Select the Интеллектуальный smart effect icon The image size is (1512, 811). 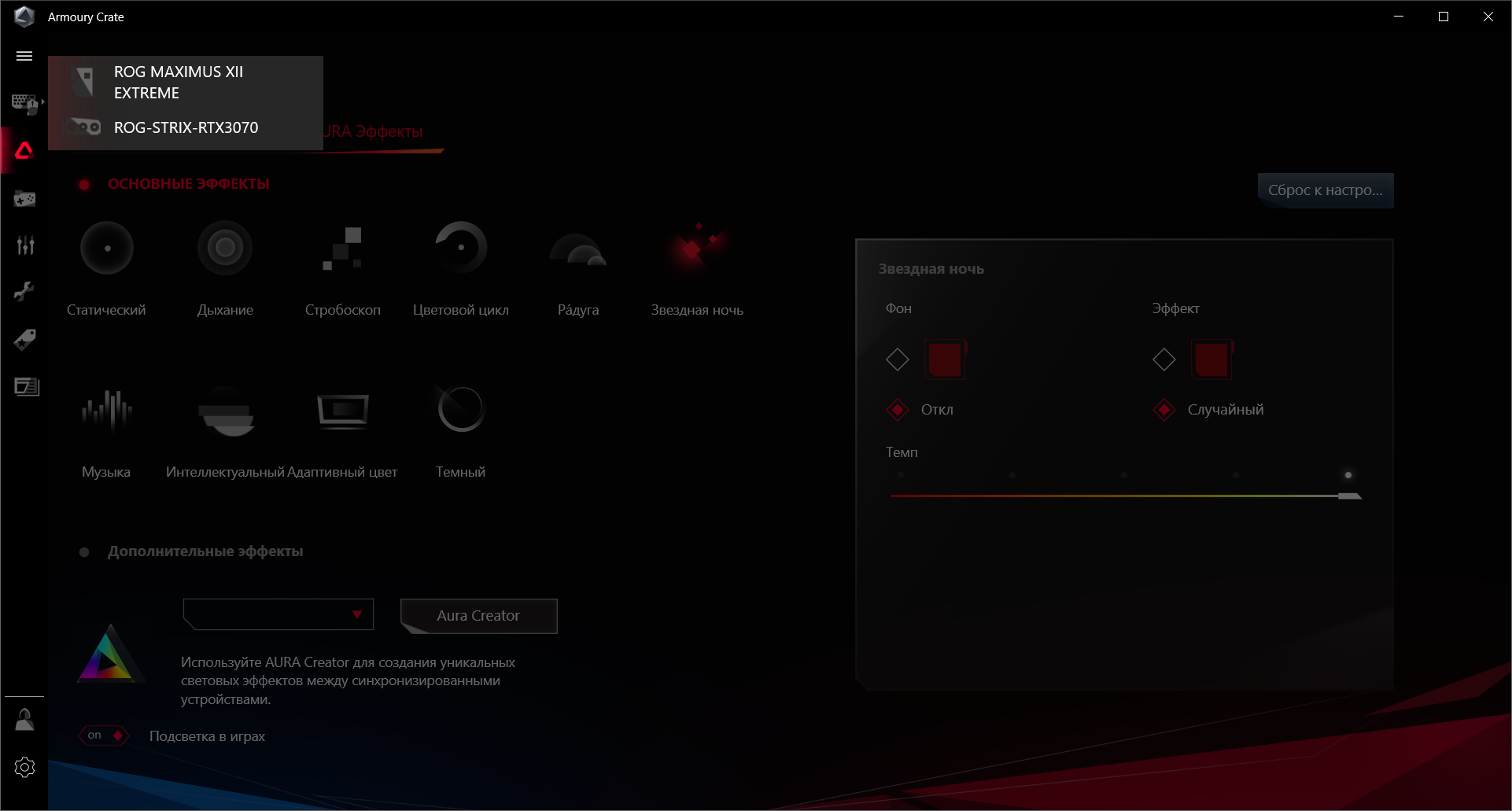[226, 411]
